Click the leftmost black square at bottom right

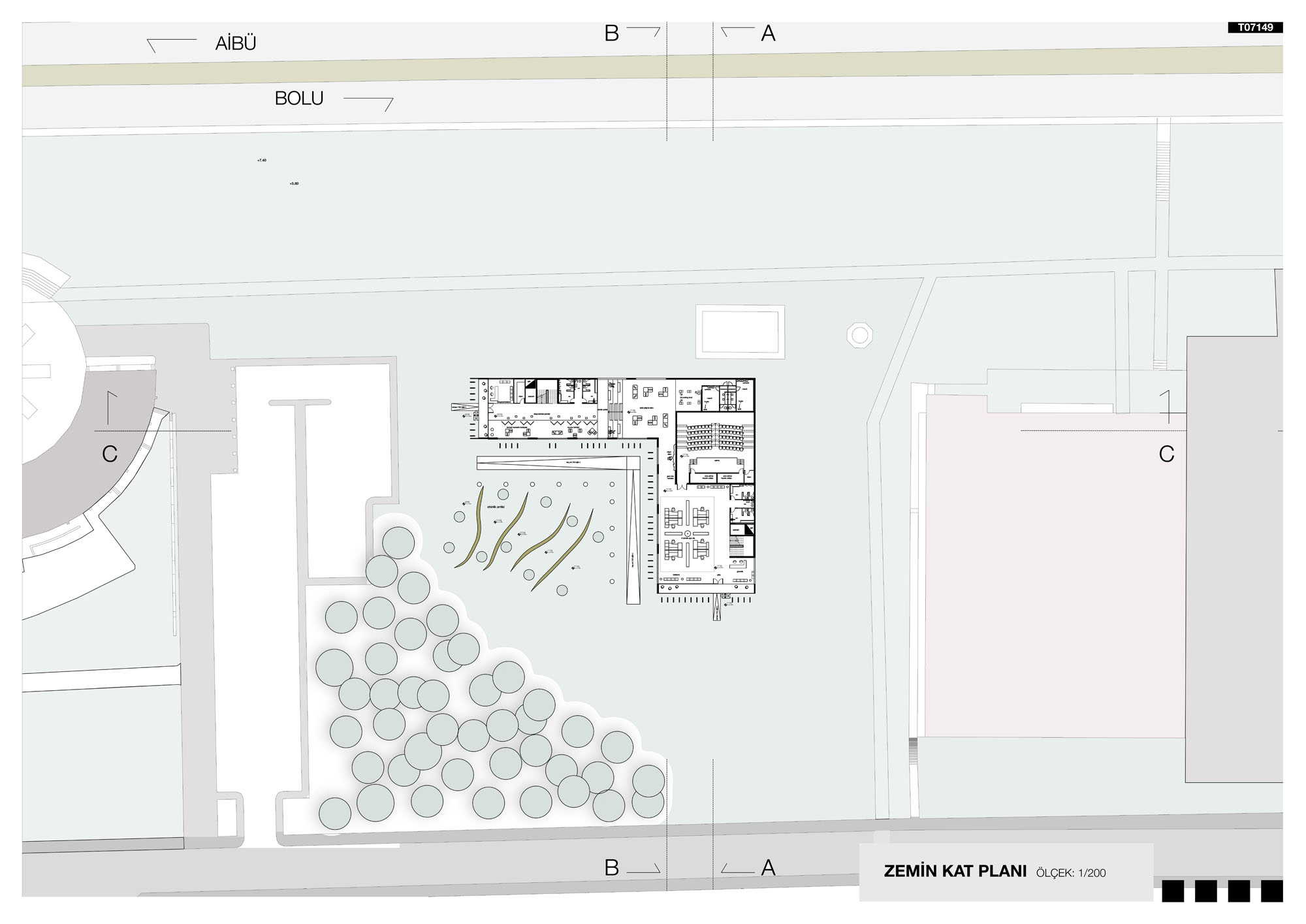tap(1173, 891)
